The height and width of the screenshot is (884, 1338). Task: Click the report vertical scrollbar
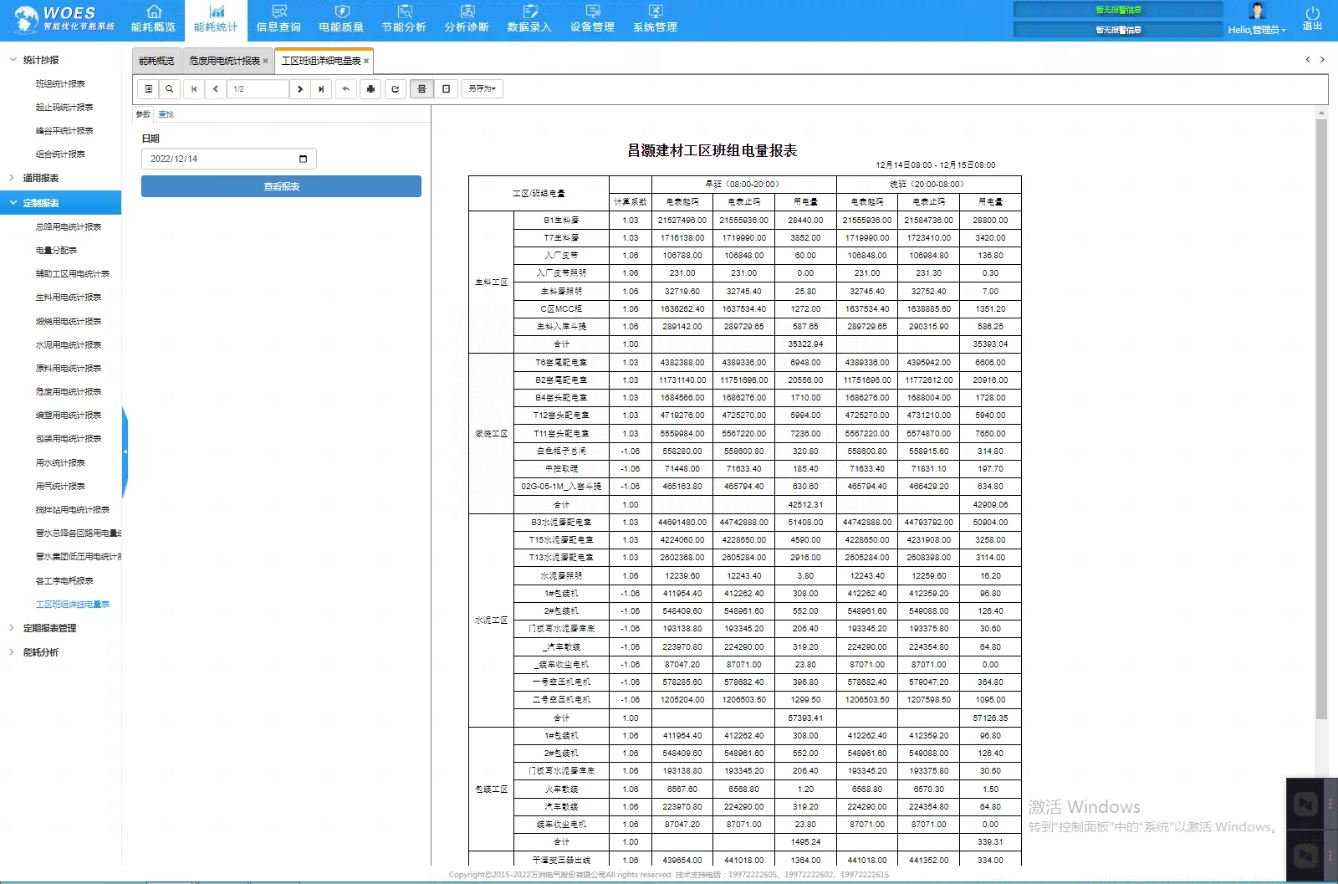point(1321,420)
